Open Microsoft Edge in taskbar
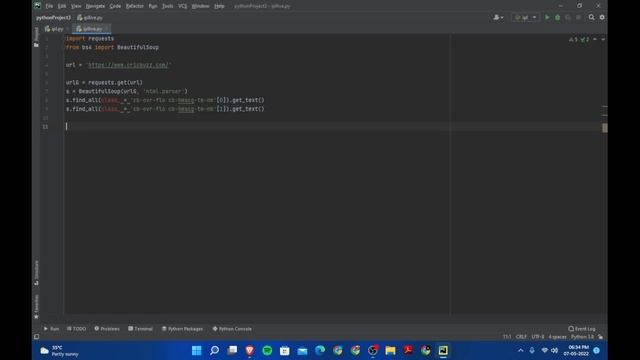This screenshot has width=640, height=360. pyautogui.click(x=320, y=351)
